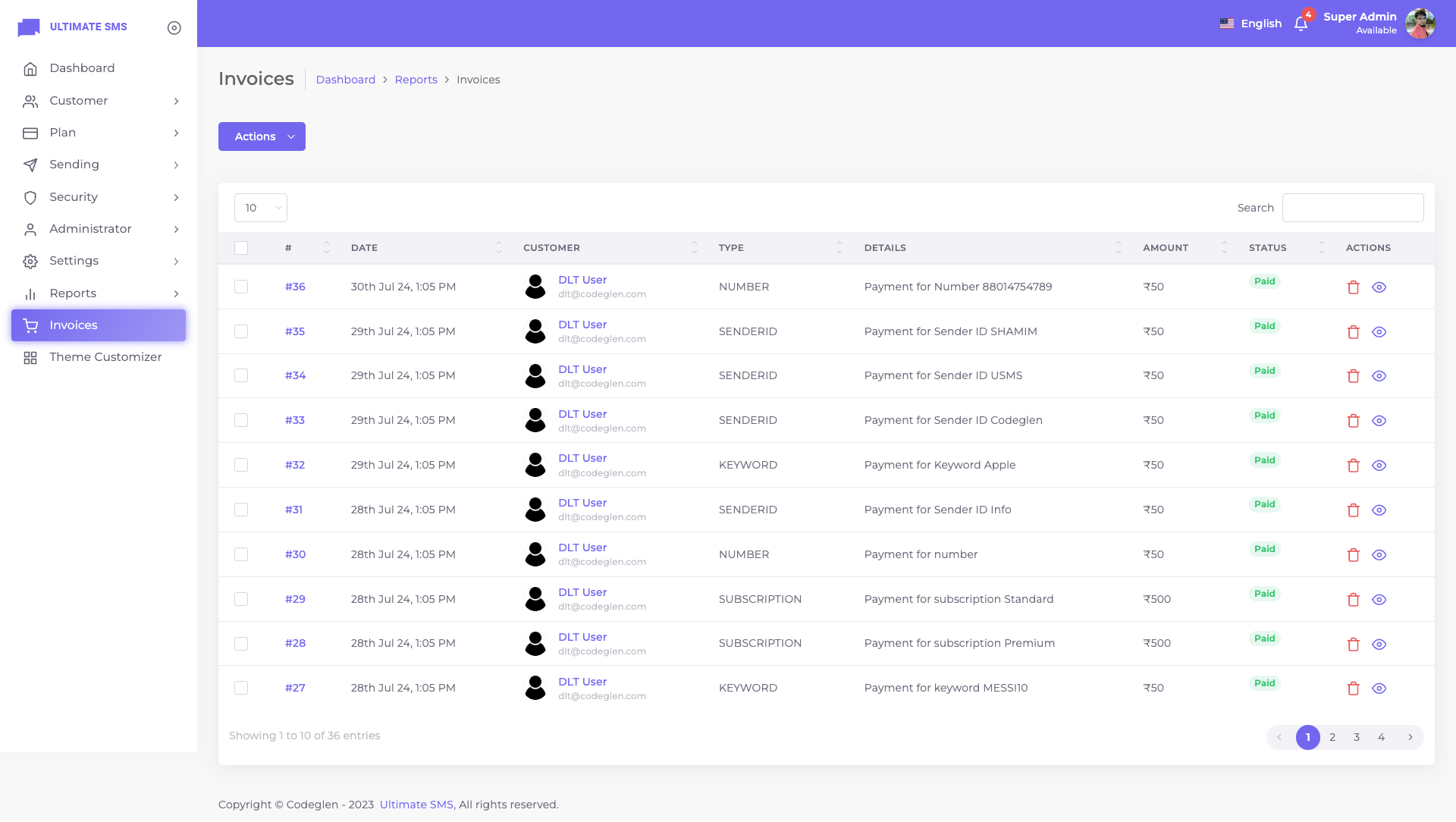Go to Dashboard in sidebar
This screenshot has height=822, width=1456.
tap(82, 68)
